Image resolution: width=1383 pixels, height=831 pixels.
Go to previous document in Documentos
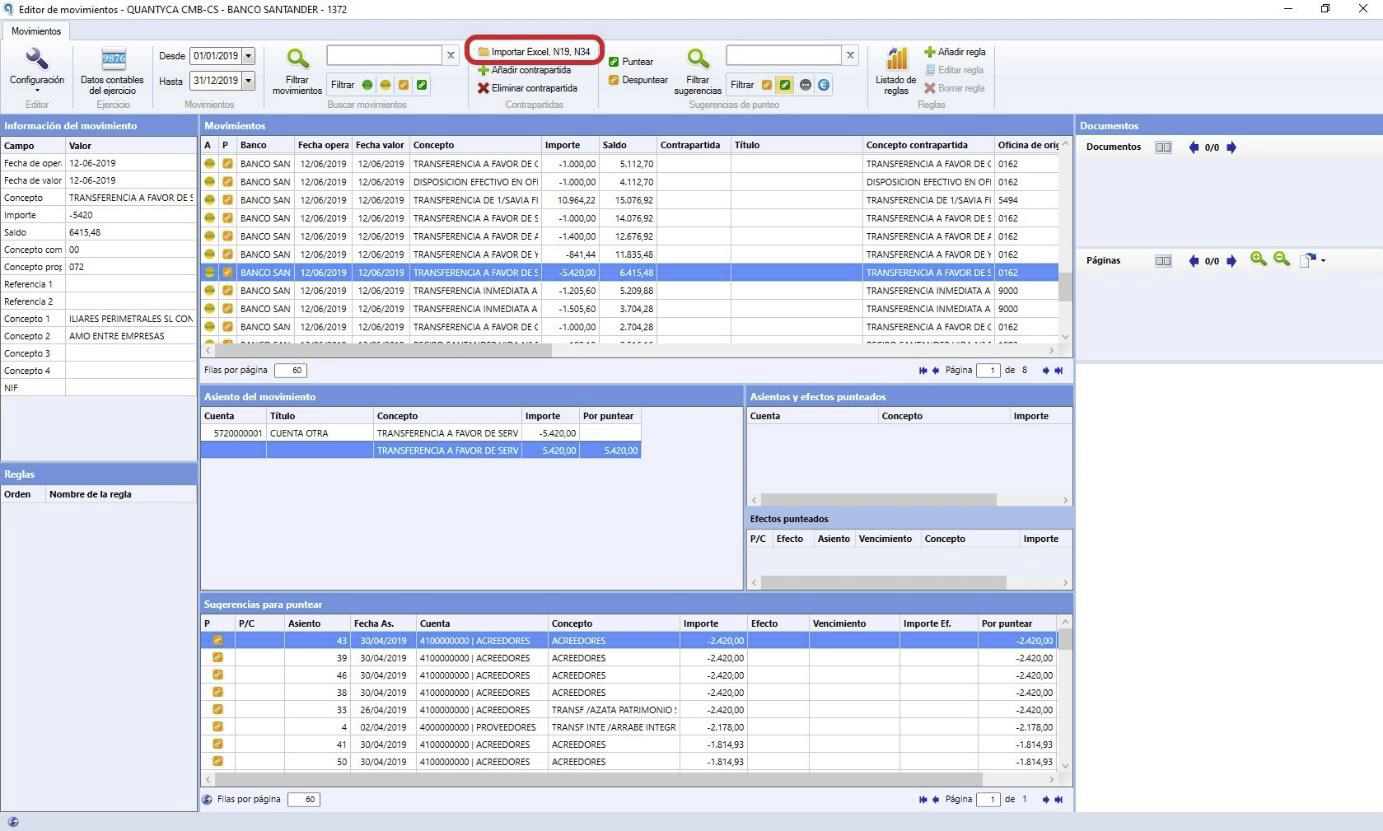pos(1193,147)
